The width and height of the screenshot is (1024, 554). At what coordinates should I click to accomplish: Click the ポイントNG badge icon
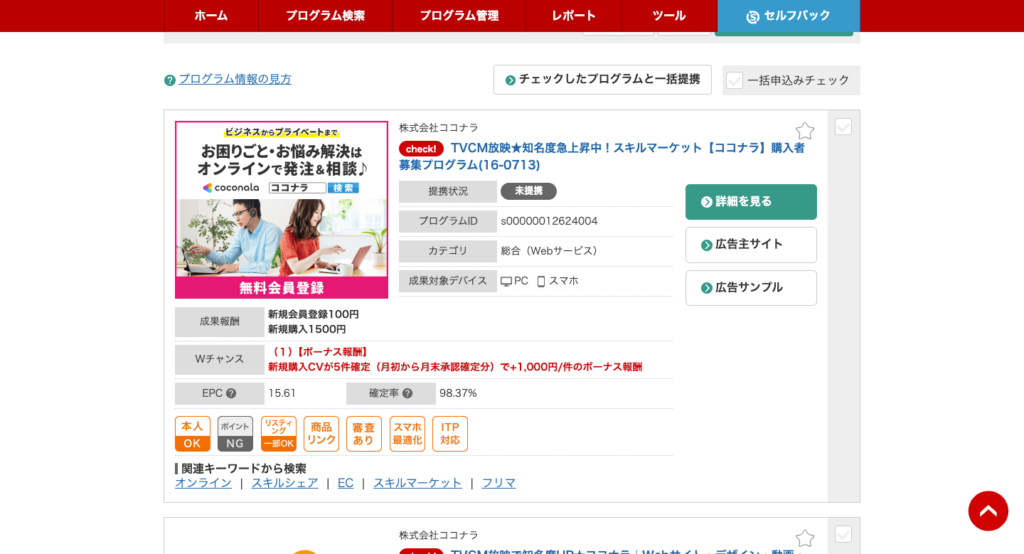235,434
